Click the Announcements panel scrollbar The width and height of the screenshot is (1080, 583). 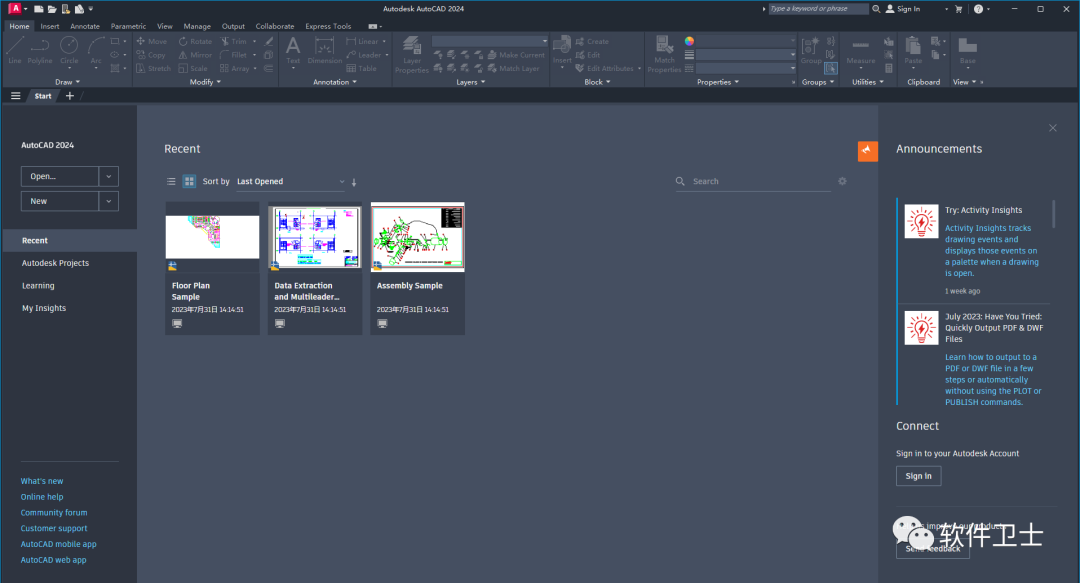(x=1052, y=214)
